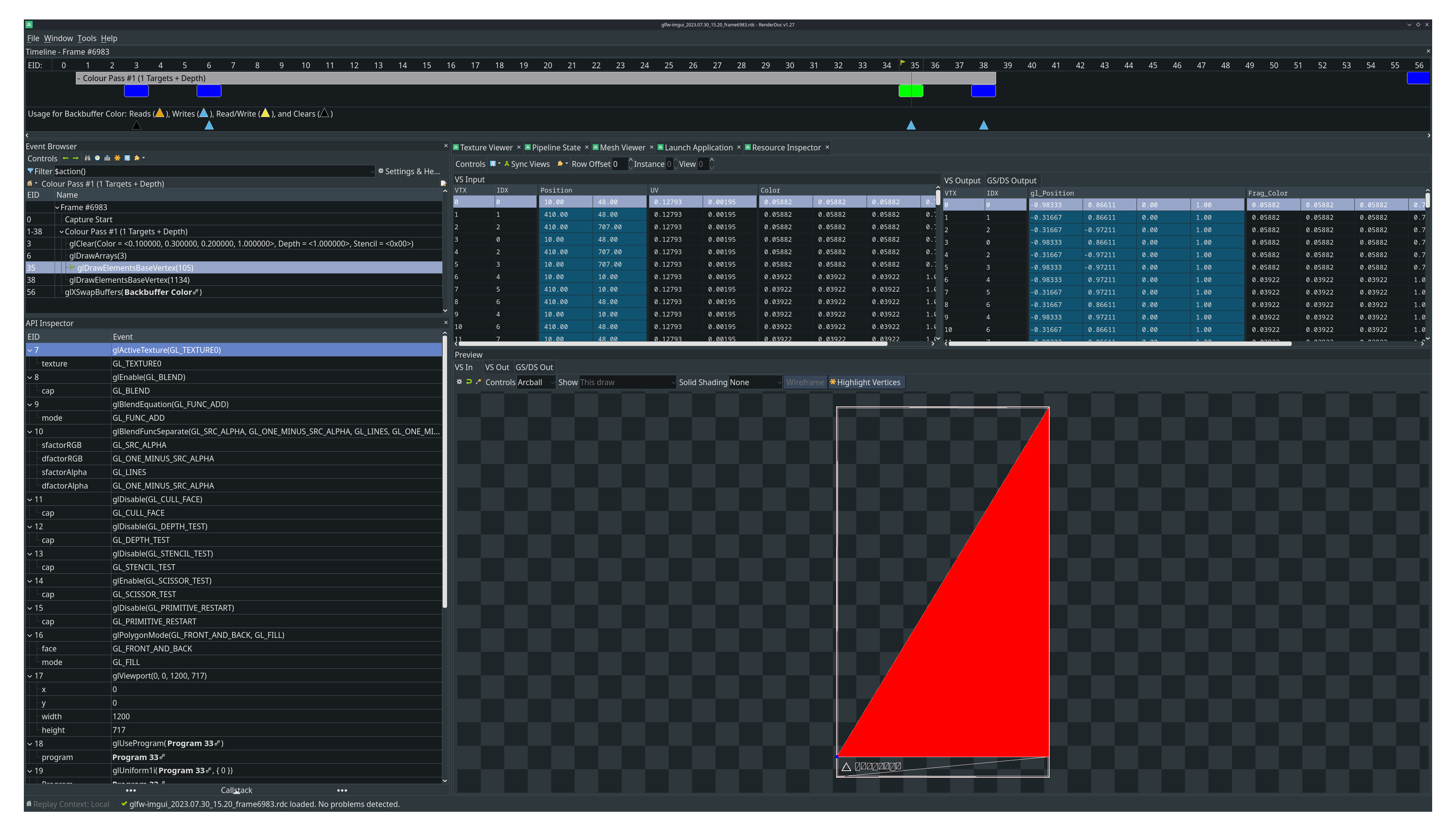Open the Show 'This draw' dropdown
This screenshot has height=840, width=1456.
[x=628, y=382]
